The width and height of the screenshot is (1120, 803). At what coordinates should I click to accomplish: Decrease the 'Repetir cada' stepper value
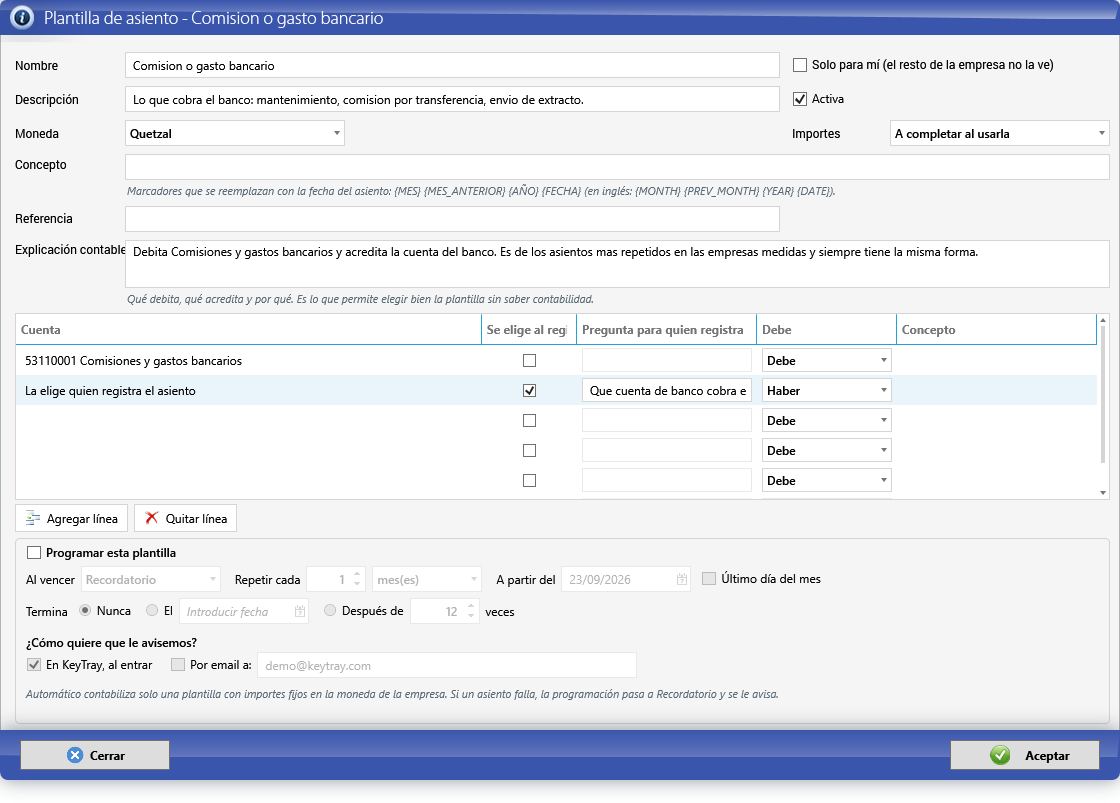click(357, 584)
